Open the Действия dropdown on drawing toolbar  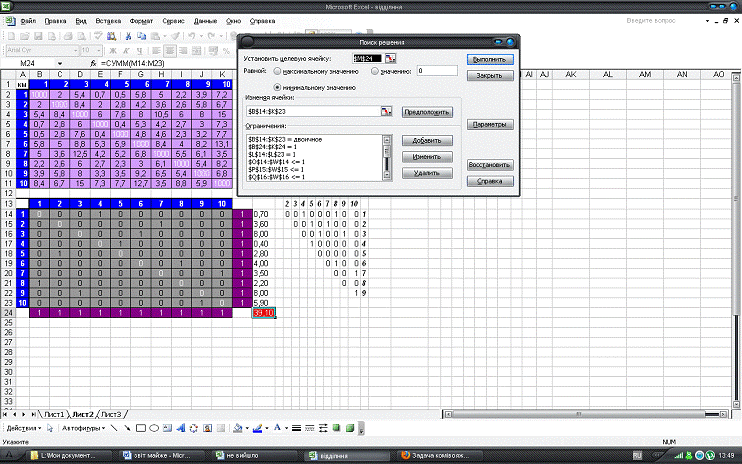25,428
